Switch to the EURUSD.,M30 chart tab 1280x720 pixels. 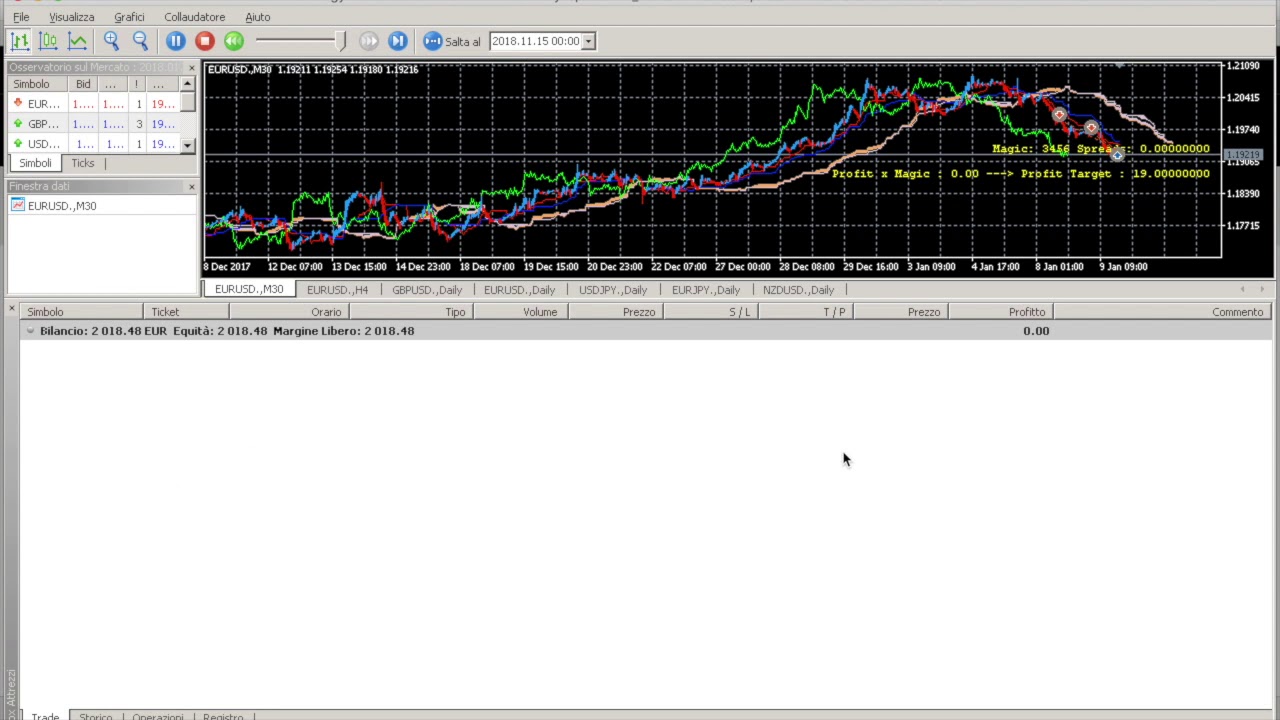click(x=249, y=289)
